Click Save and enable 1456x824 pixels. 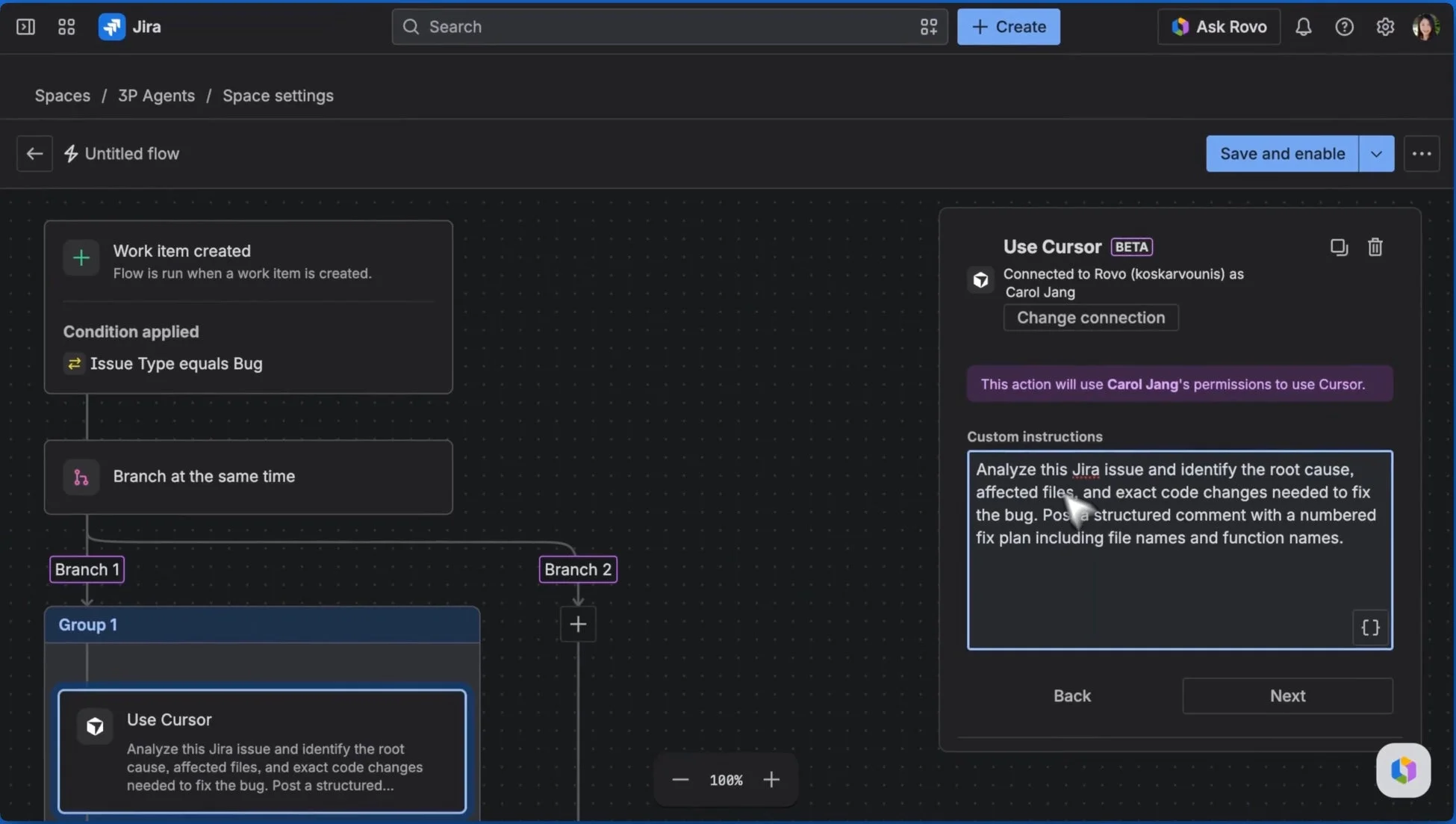[1282, 154]
